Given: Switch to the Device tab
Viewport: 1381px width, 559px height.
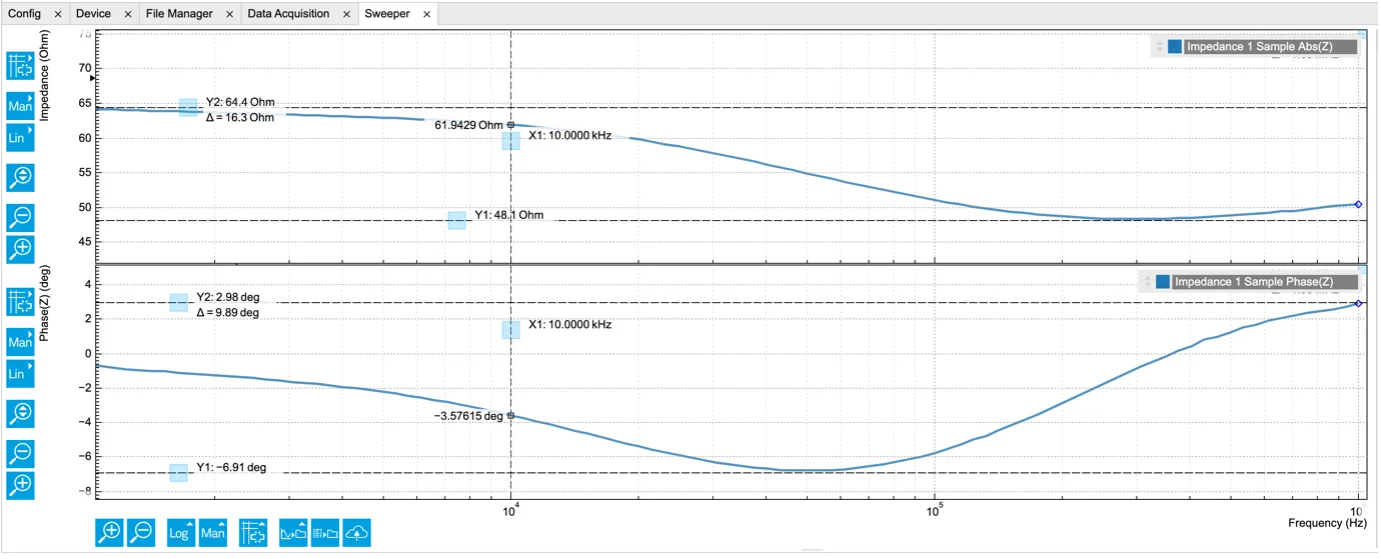Looking at the screenshot, I should [93, 13].
